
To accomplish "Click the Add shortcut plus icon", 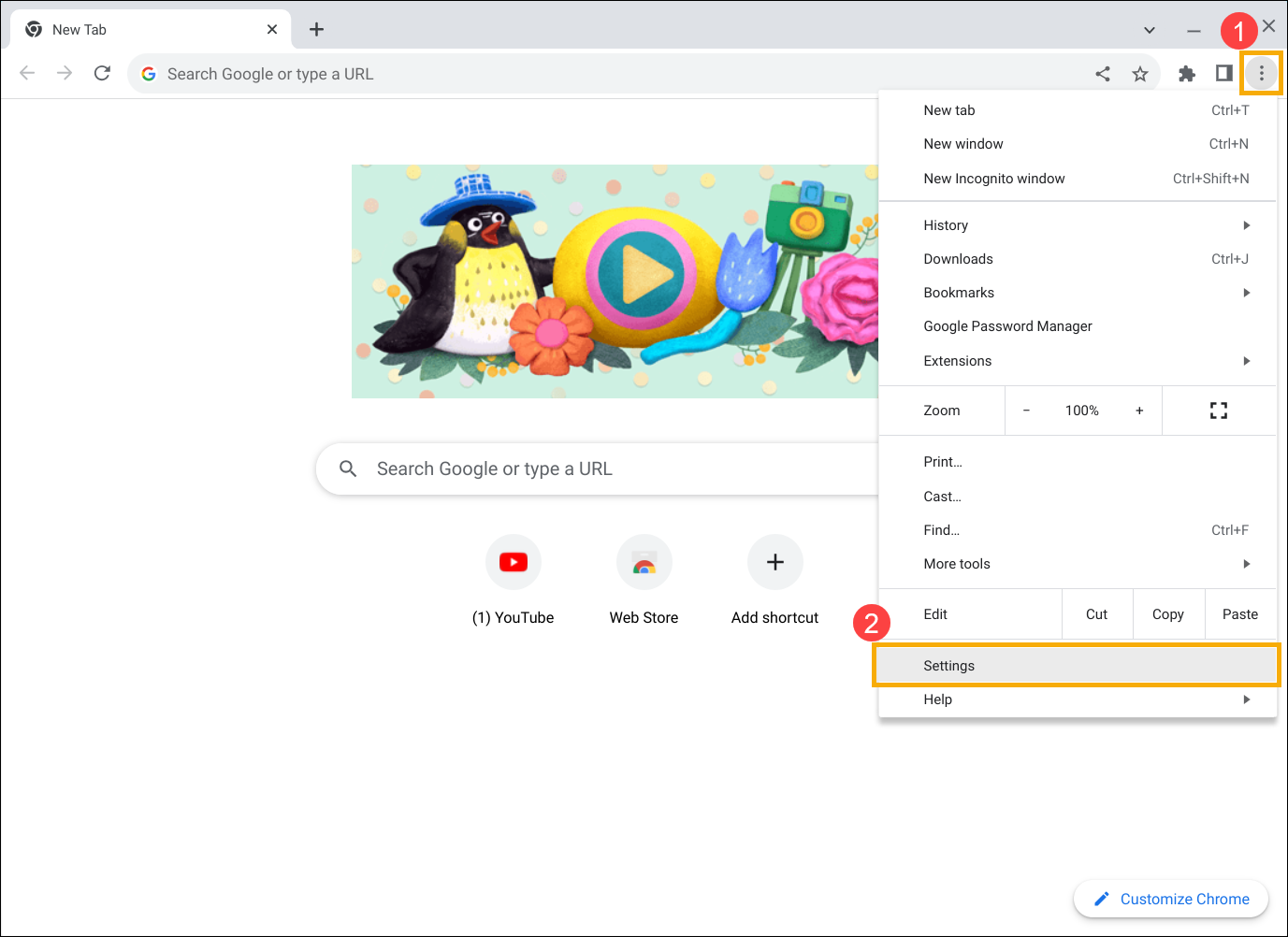I will (775, 562).
